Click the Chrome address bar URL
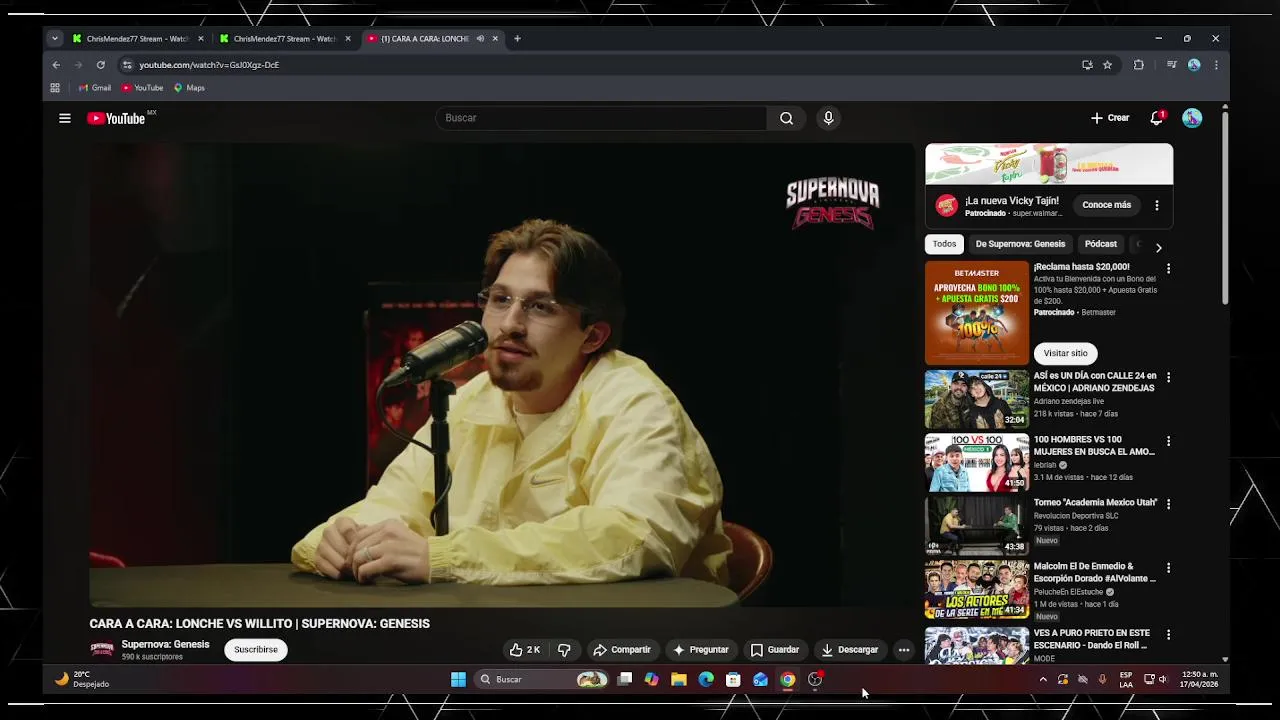Viewport: 1280px width, 720px height. point(209,65)
